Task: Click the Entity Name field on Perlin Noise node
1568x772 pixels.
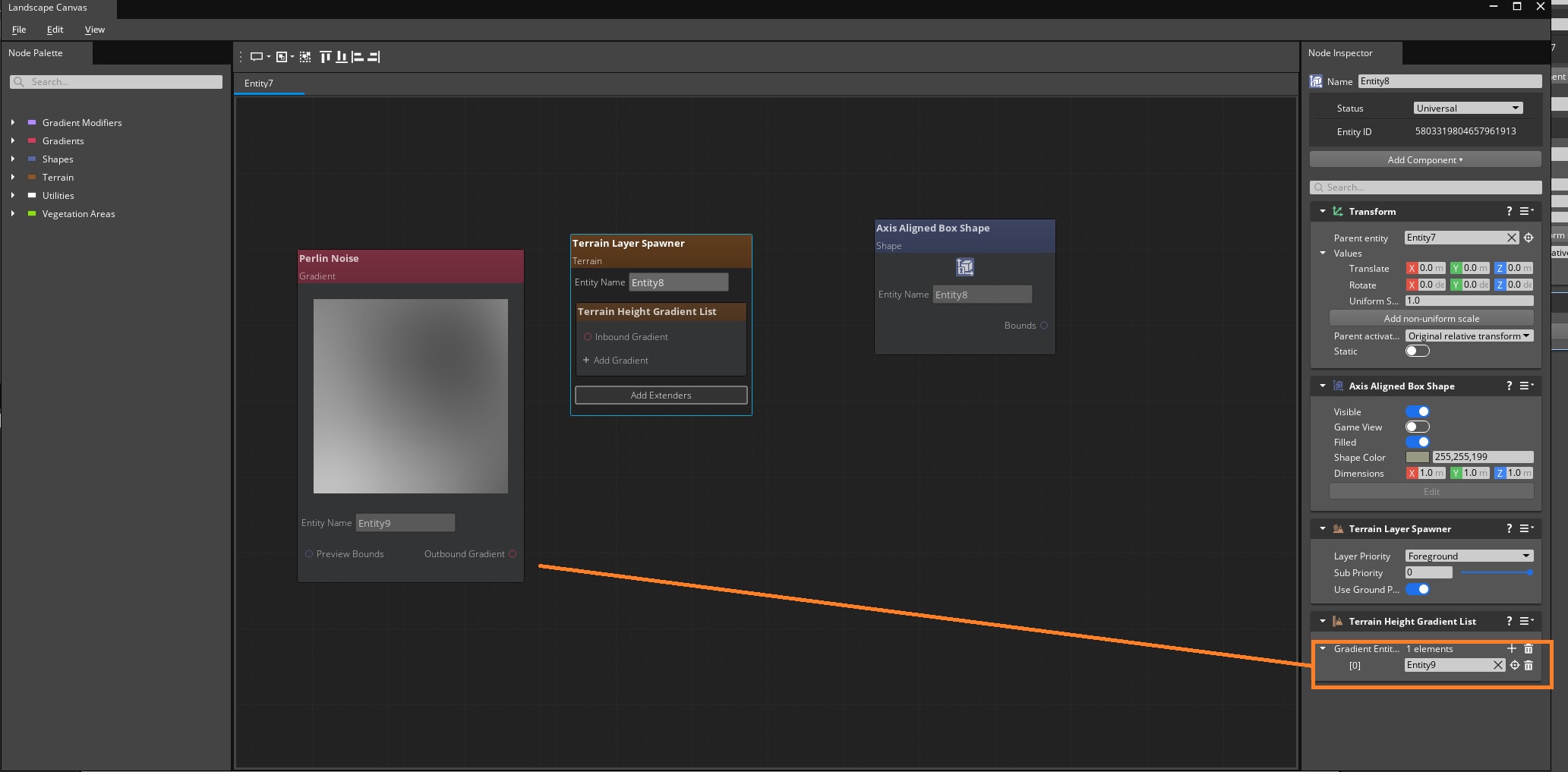Action: click(405, 522)
